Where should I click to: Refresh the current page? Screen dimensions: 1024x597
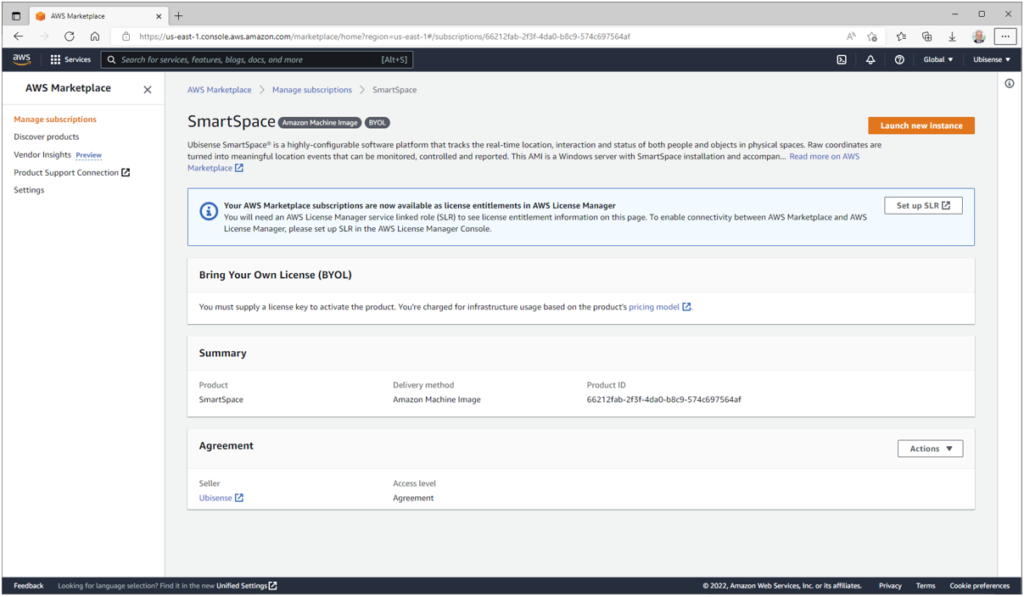coord(69,37)
